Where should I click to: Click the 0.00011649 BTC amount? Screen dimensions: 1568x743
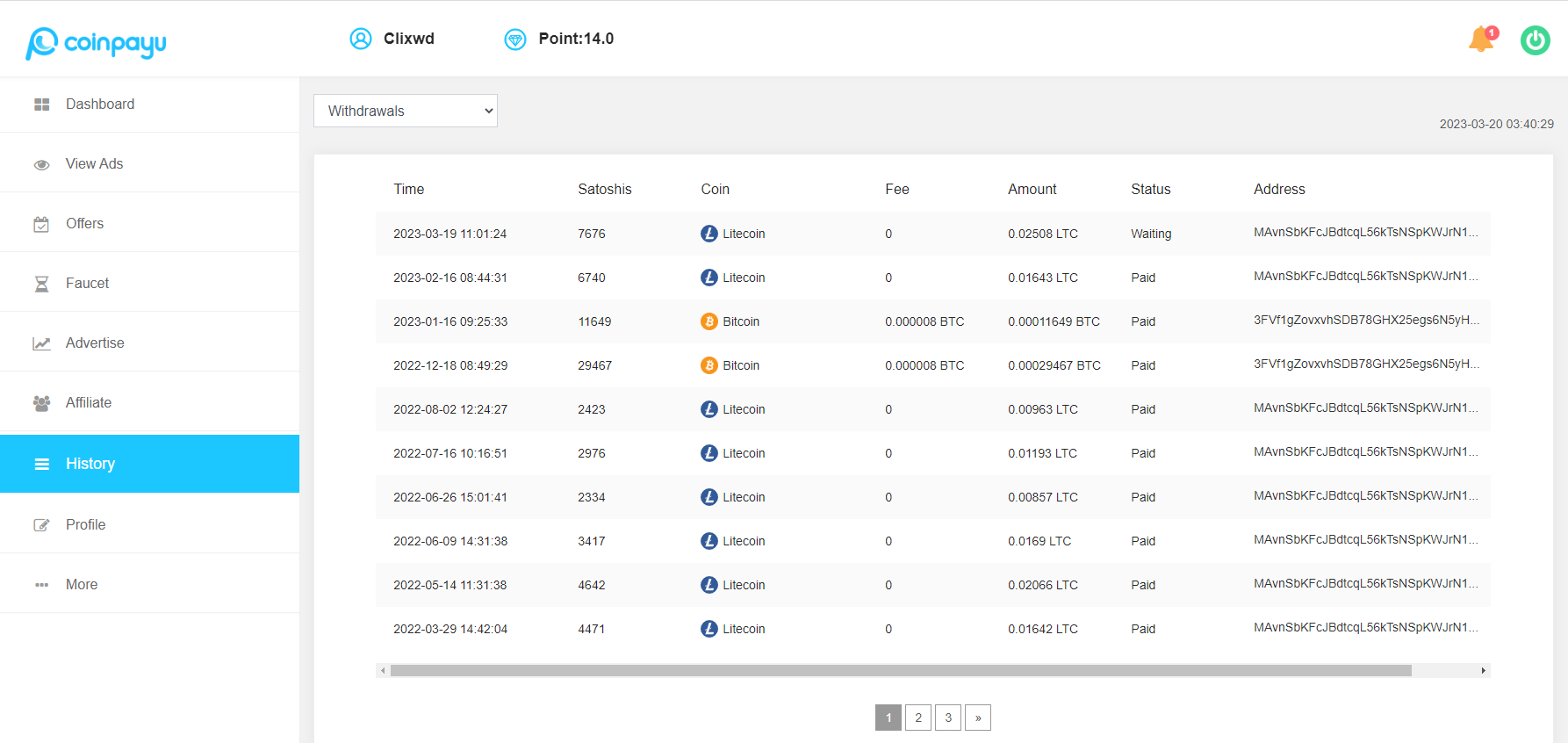point(1054,321)
